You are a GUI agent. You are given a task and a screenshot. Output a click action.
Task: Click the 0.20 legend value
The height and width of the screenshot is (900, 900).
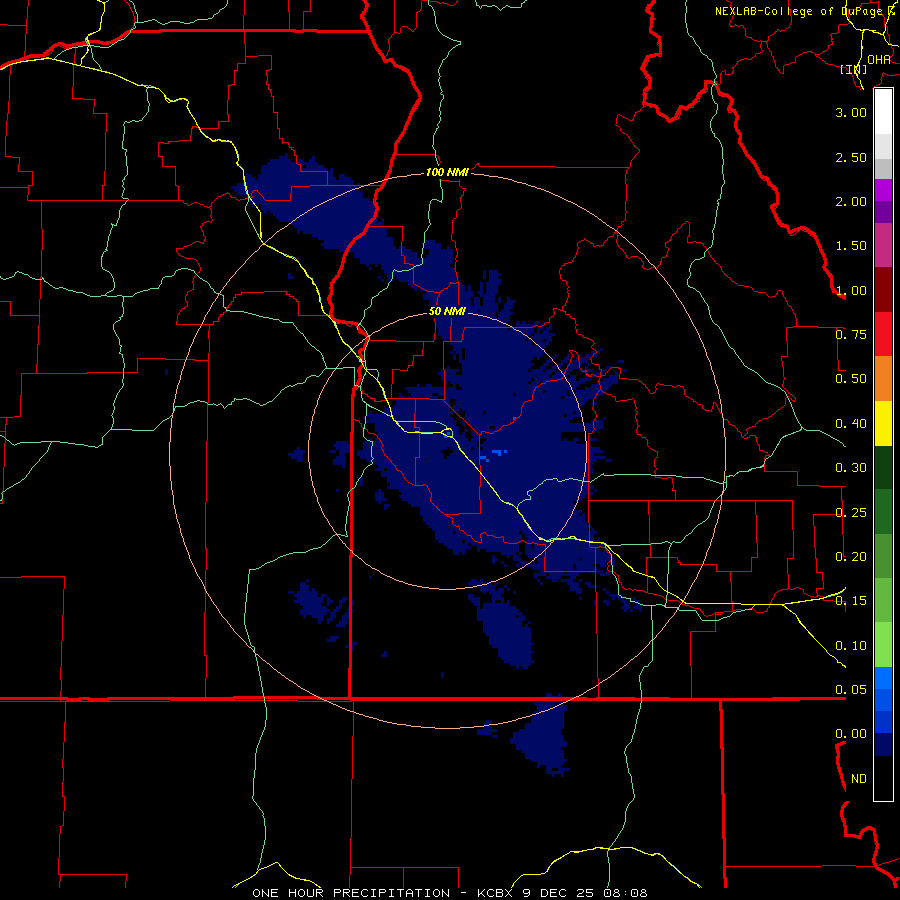pos(851,557)
